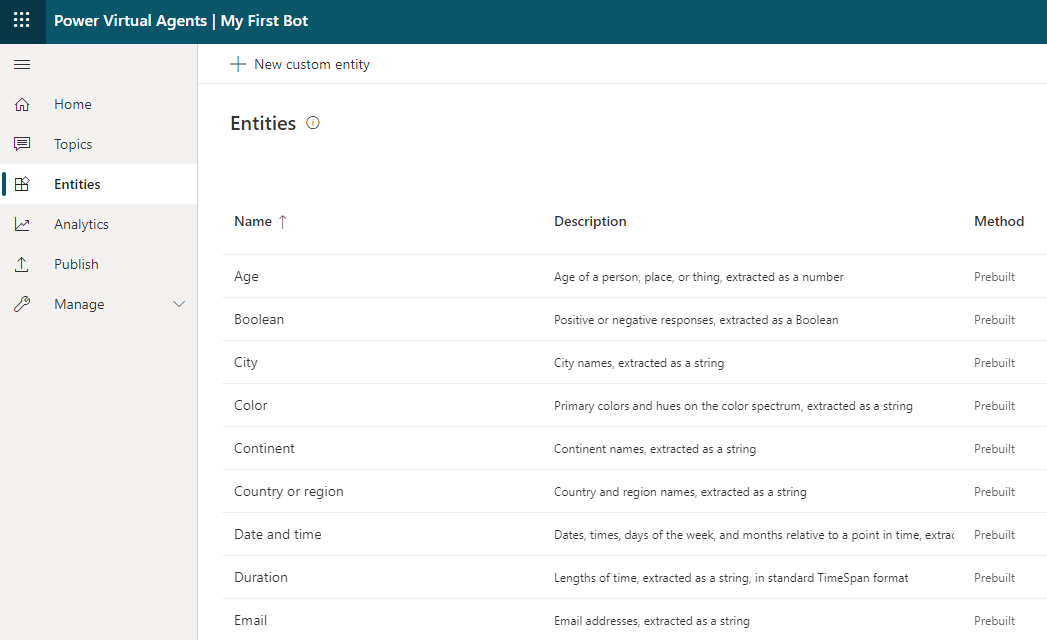Viewport: 1047px width, 640px height.
Task: Open the app launcher waffle icon
Action: click(22, 20)
